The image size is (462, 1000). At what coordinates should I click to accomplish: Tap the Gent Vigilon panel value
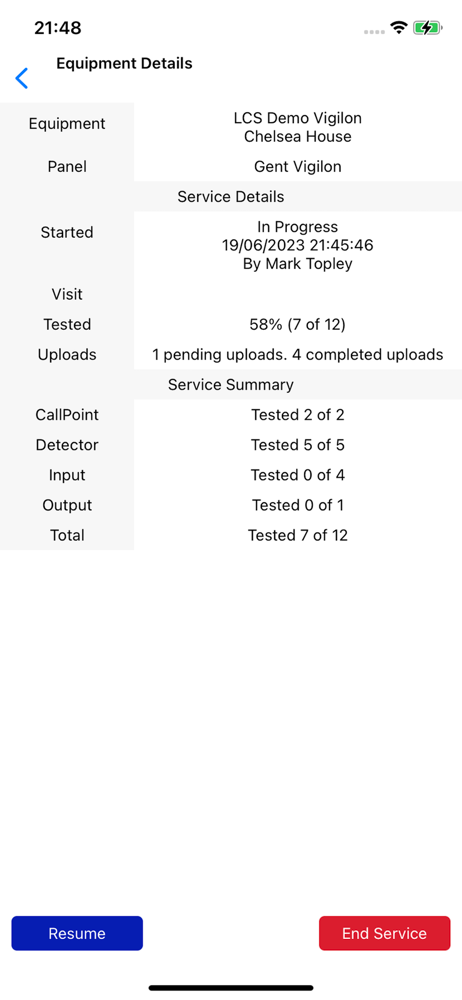coord(297,167)
